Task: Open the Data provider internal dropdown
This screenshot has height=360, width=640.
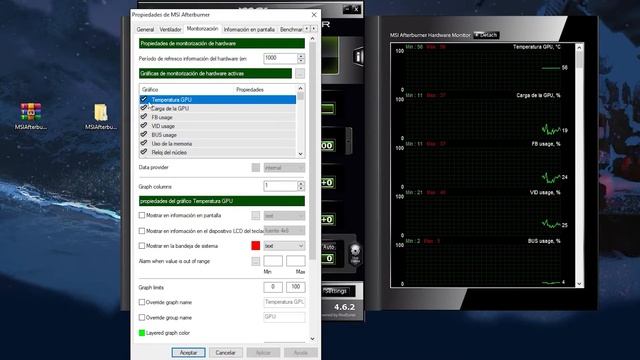Action: point(284,167)
